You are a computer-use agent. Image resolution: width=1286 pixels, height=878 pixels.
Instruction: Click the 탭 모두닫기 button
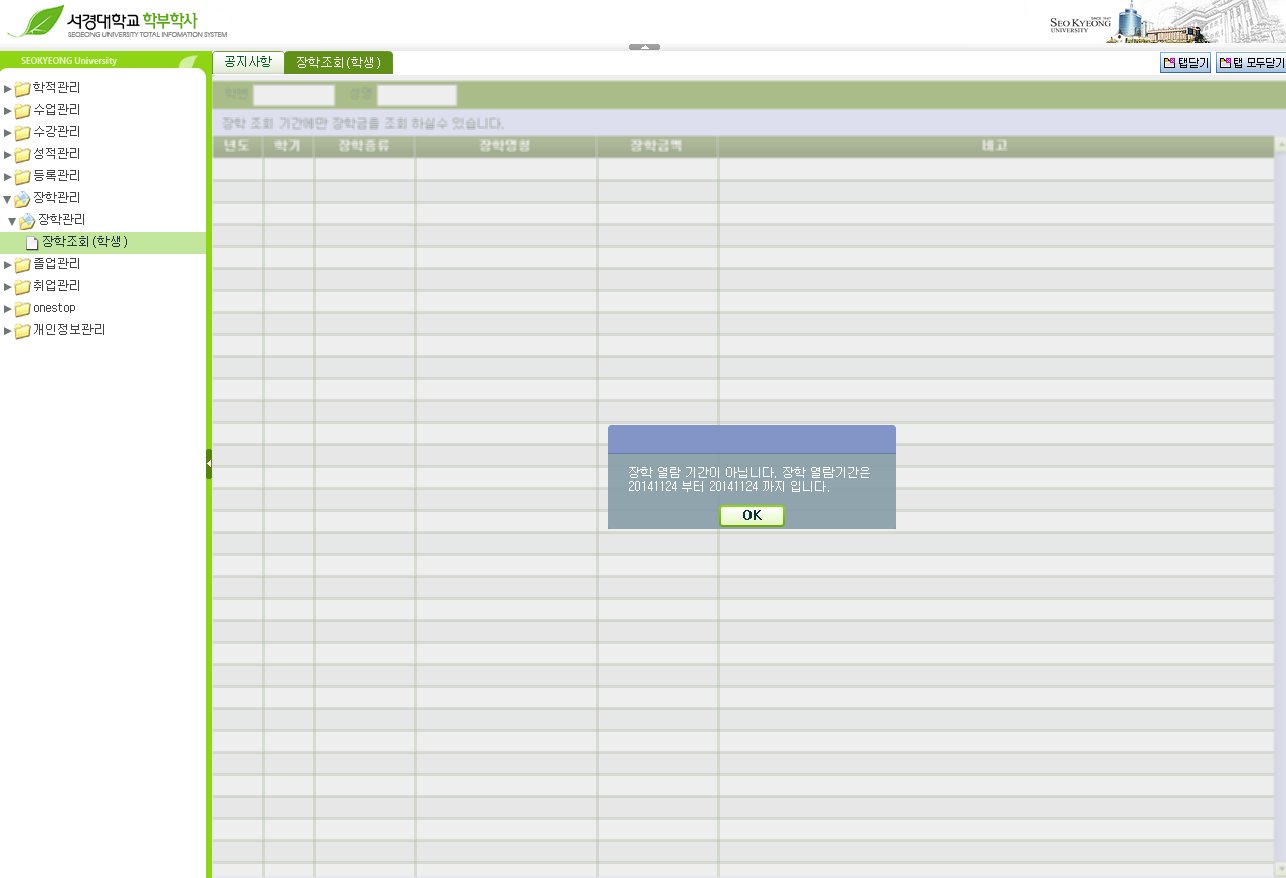tap(1250, 63)
